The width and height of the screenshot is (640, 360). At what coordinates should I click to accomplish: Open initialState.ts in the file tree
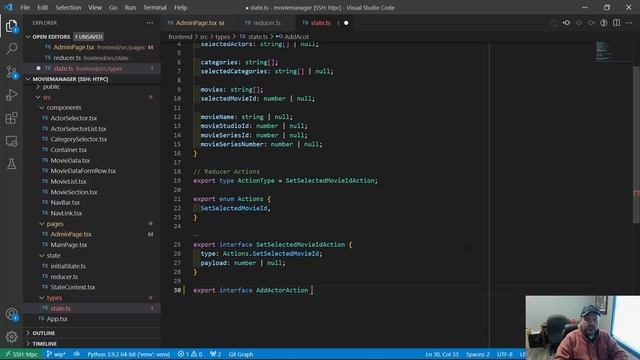[x=68, y=266]
